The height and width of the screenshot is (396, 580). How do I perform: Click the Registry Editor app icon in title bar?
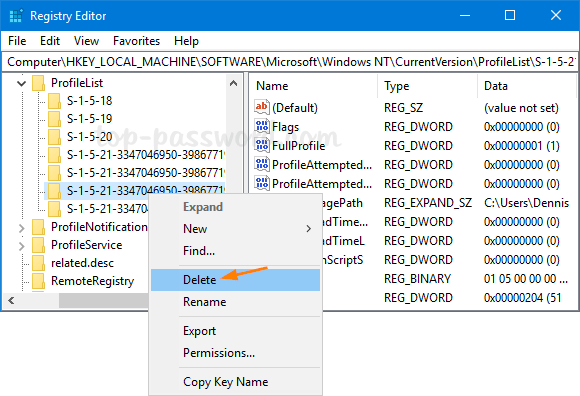coord(16,16)
